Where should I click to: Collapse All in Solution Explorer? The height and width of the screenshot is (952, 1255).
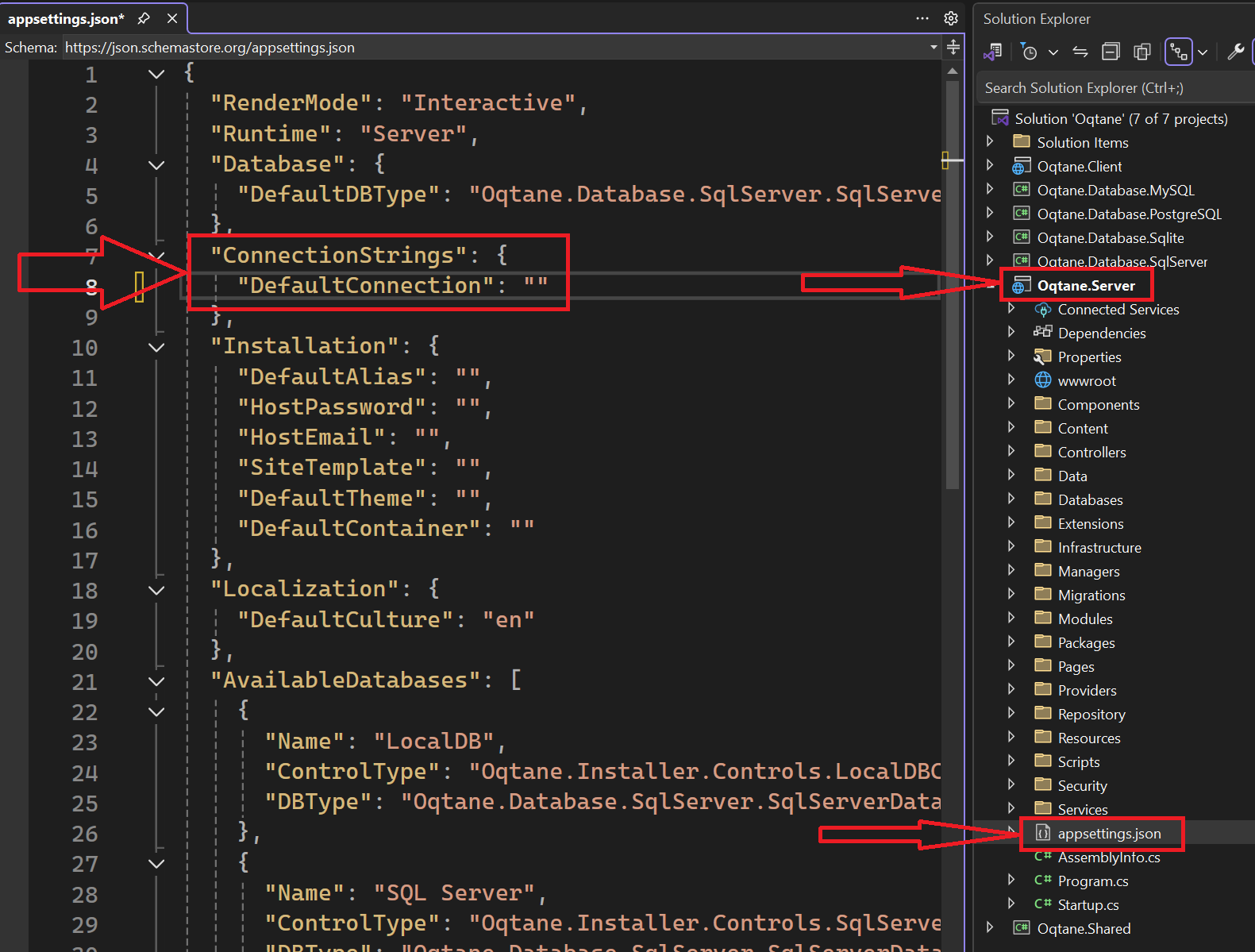(1111, 52)
